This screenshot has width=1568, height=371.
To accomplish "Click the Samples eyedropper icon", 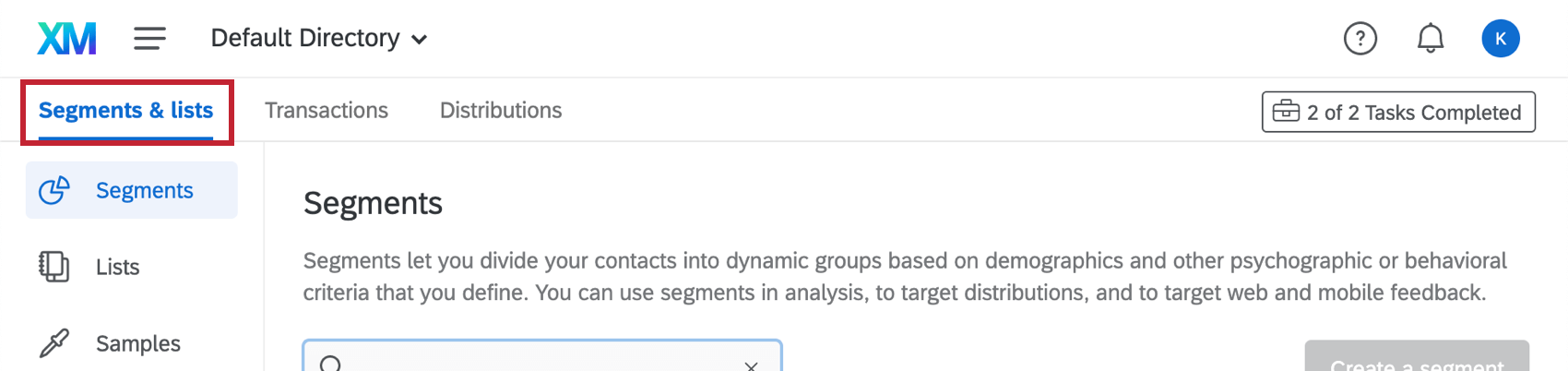I will tap(53, 343).
